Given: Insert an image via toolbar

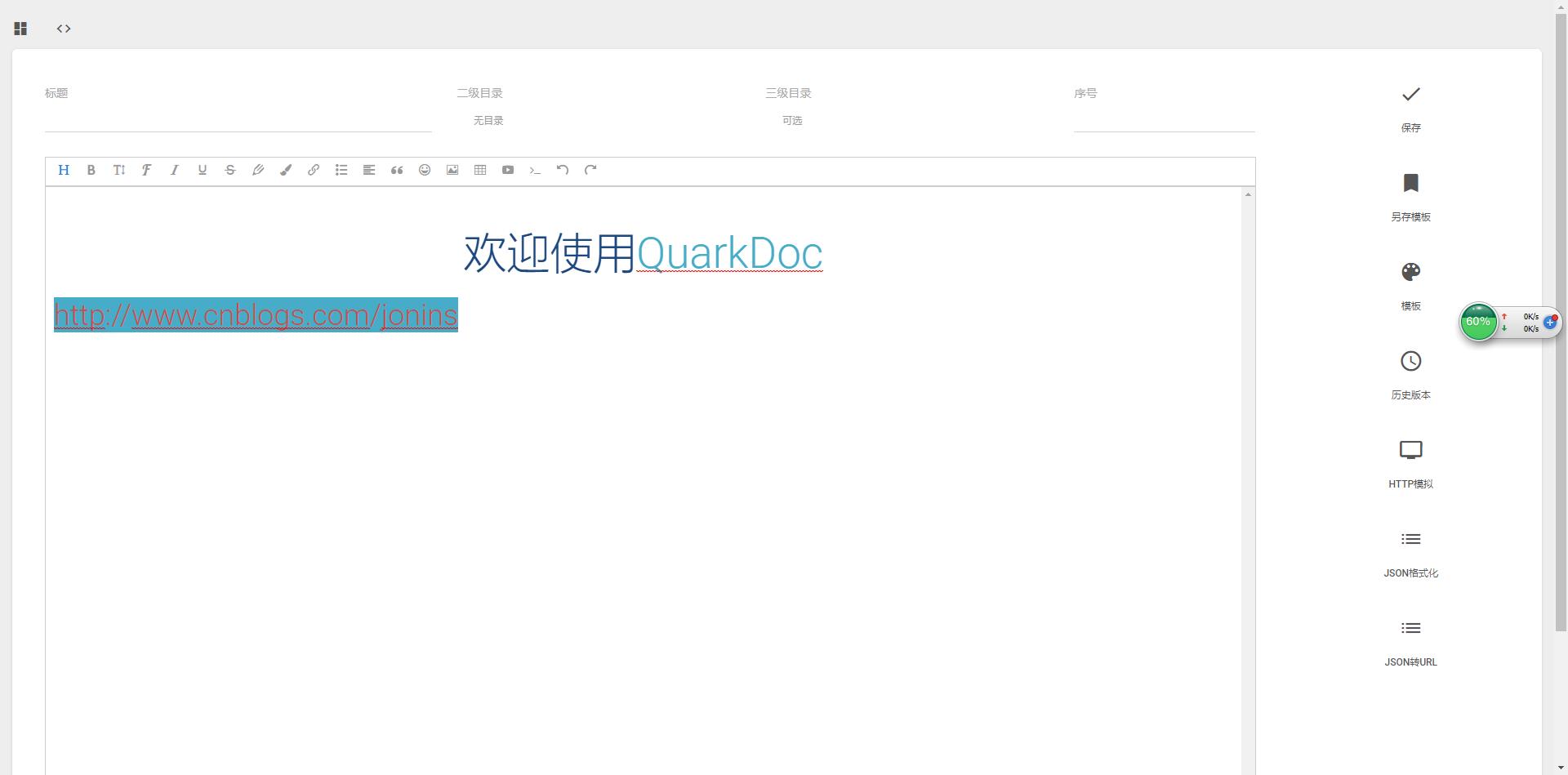Looking at the screenshot, I should [452, 170].
